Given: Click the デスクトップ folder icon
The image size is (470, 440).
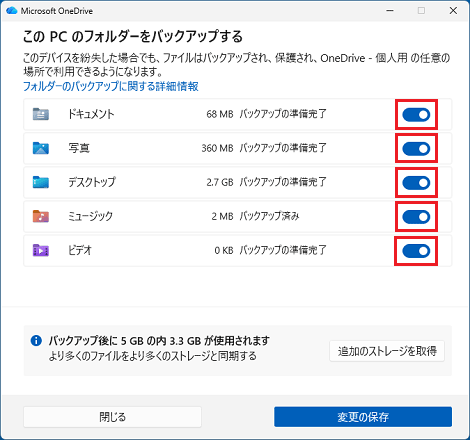Looking at the screenshot, I should [41, 182].
